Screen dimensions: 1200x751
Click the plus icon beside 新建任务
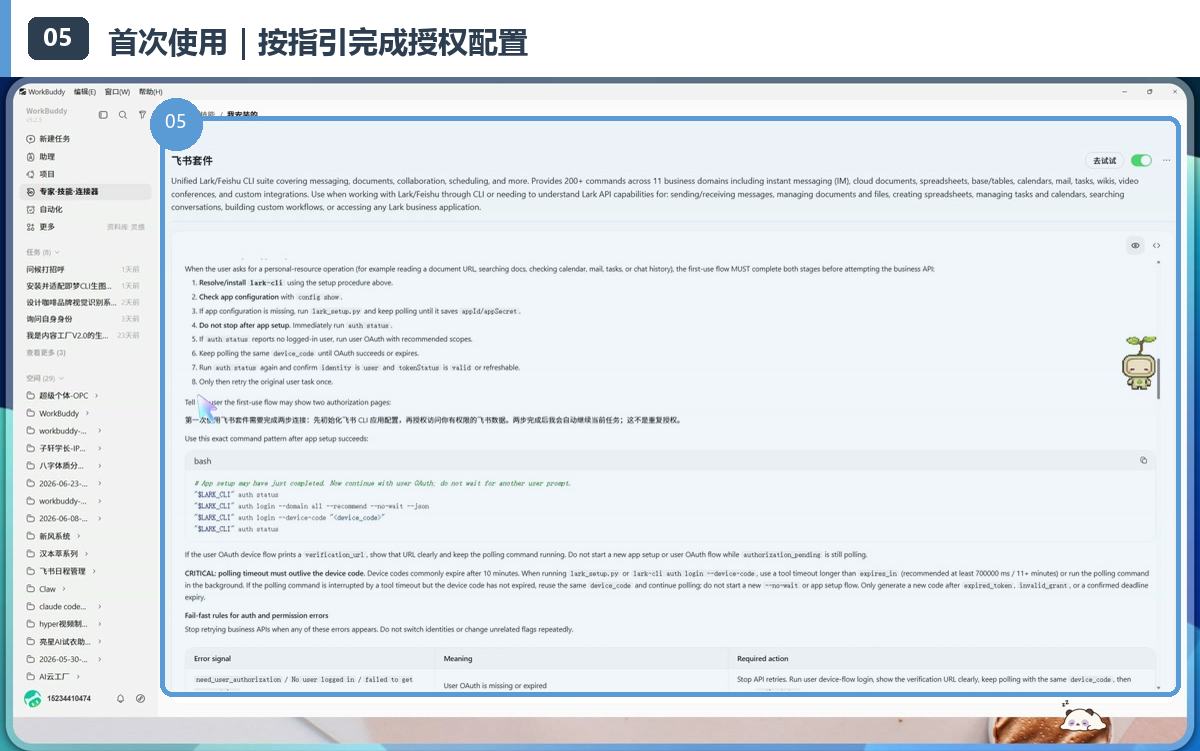tap(31, 139)
